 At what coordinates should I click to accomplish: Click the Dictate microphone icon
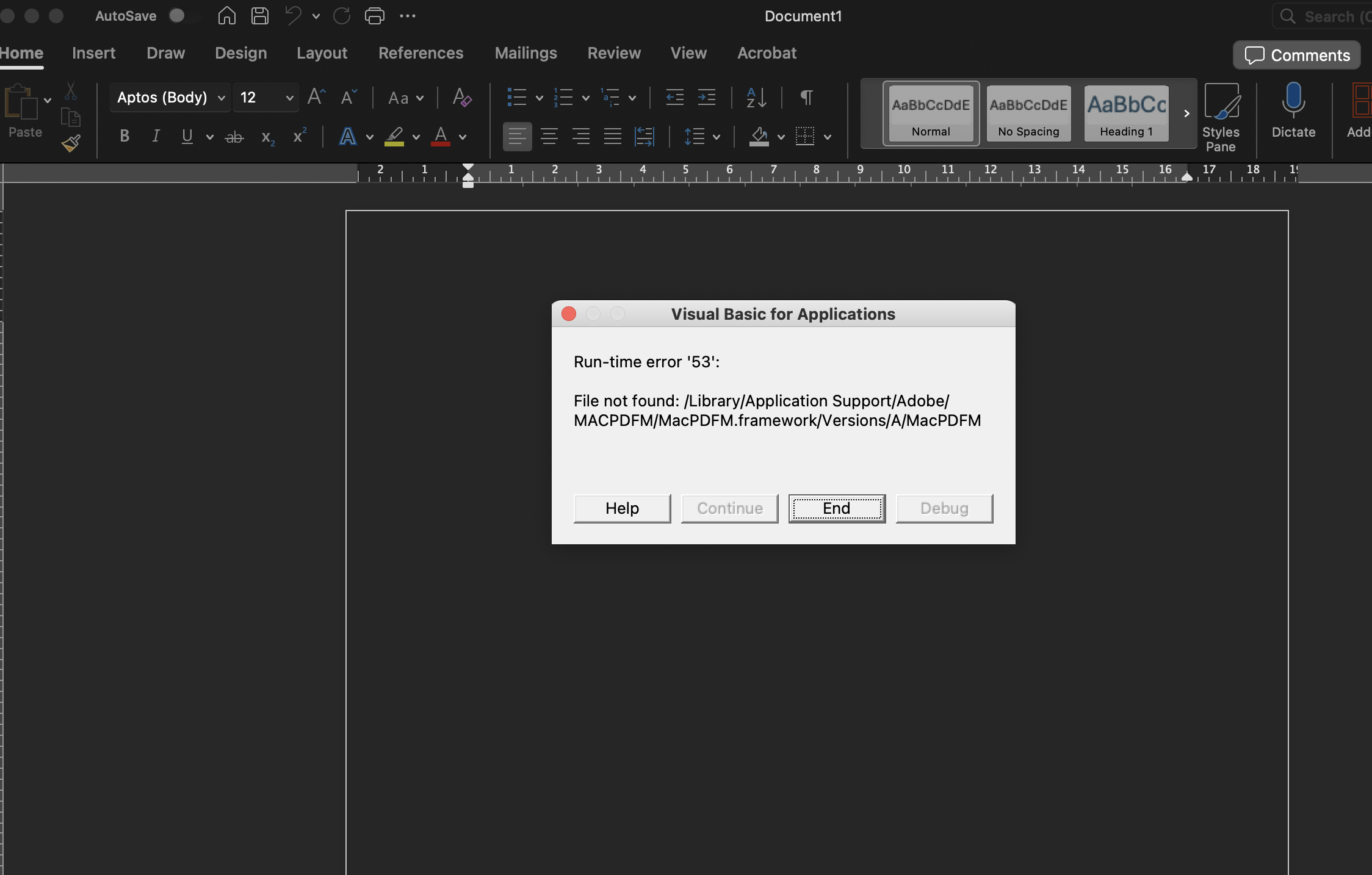tap(1293, 101)
